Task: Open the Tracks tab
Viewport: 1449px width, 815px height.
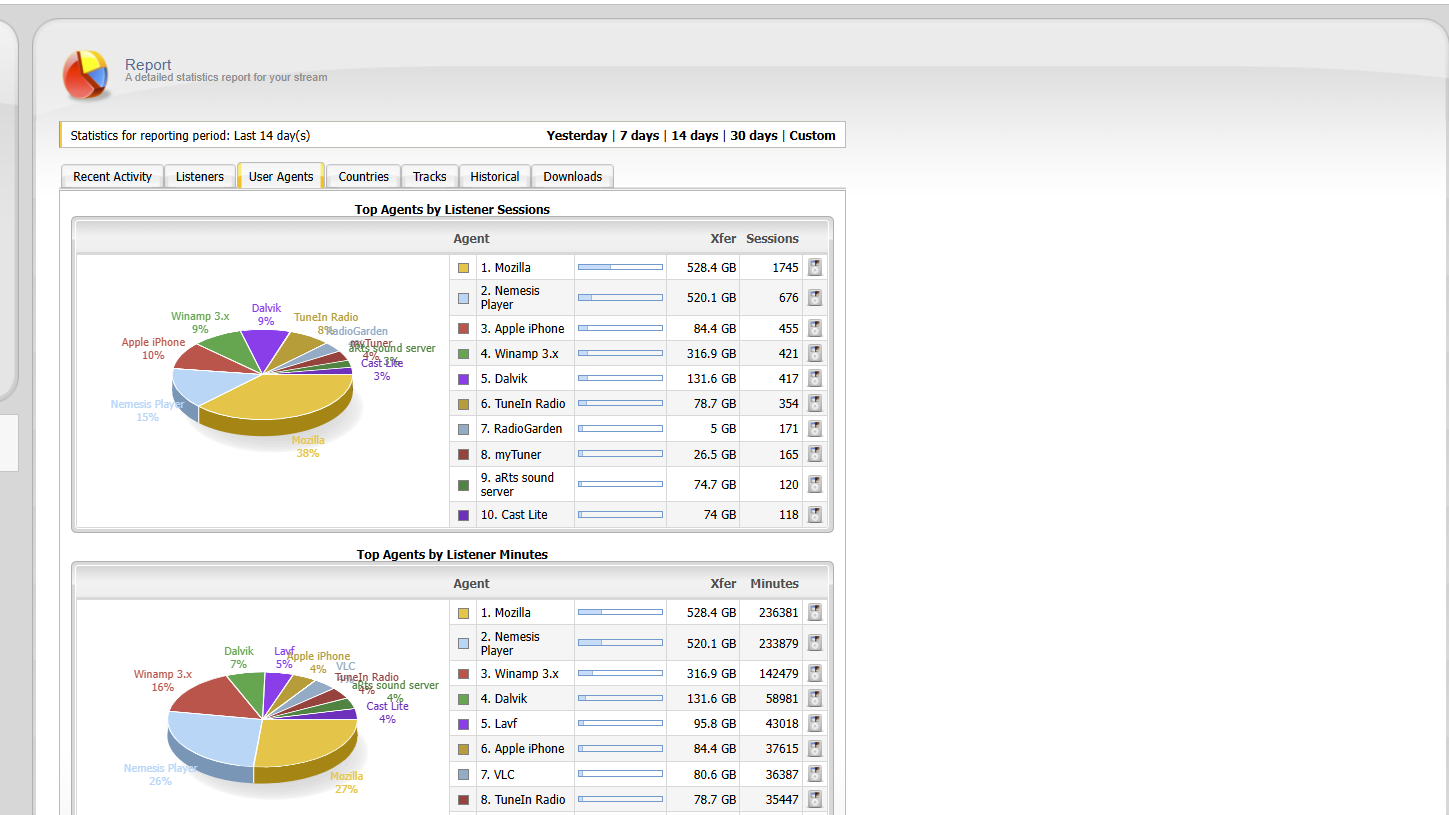Action: pos(429,176)
